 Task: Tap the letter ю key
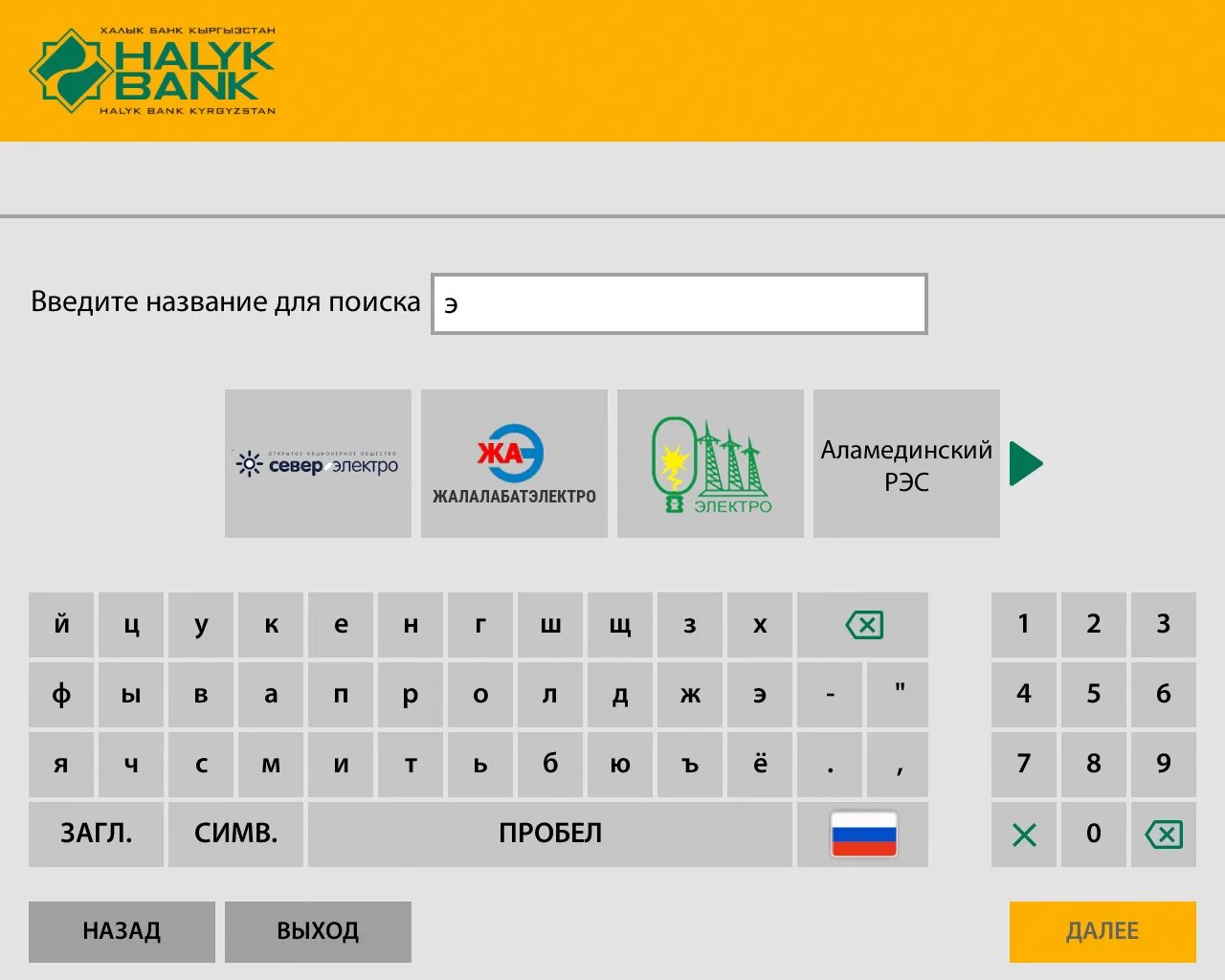620,765
